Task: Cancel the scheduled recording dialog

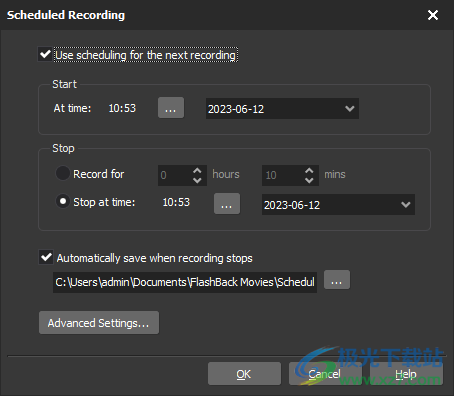Action: [x=325, y=374]
